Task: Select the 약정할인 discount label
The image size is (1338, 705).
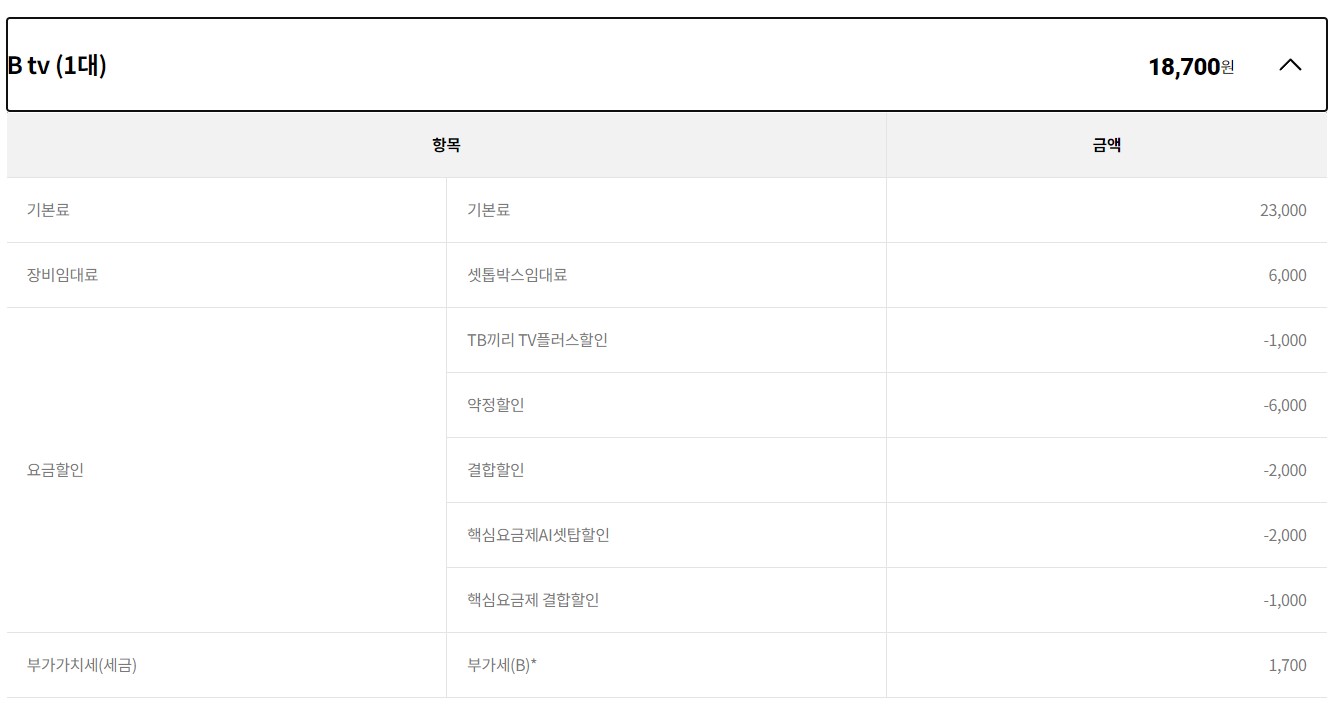Action: [496, 405]
